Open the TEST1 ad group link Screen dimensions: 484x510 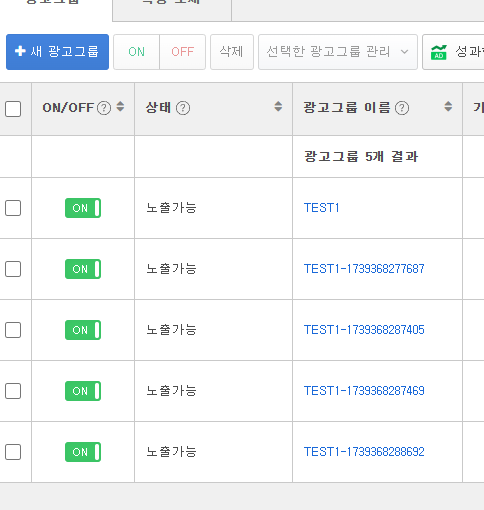[x=322, y=208]
